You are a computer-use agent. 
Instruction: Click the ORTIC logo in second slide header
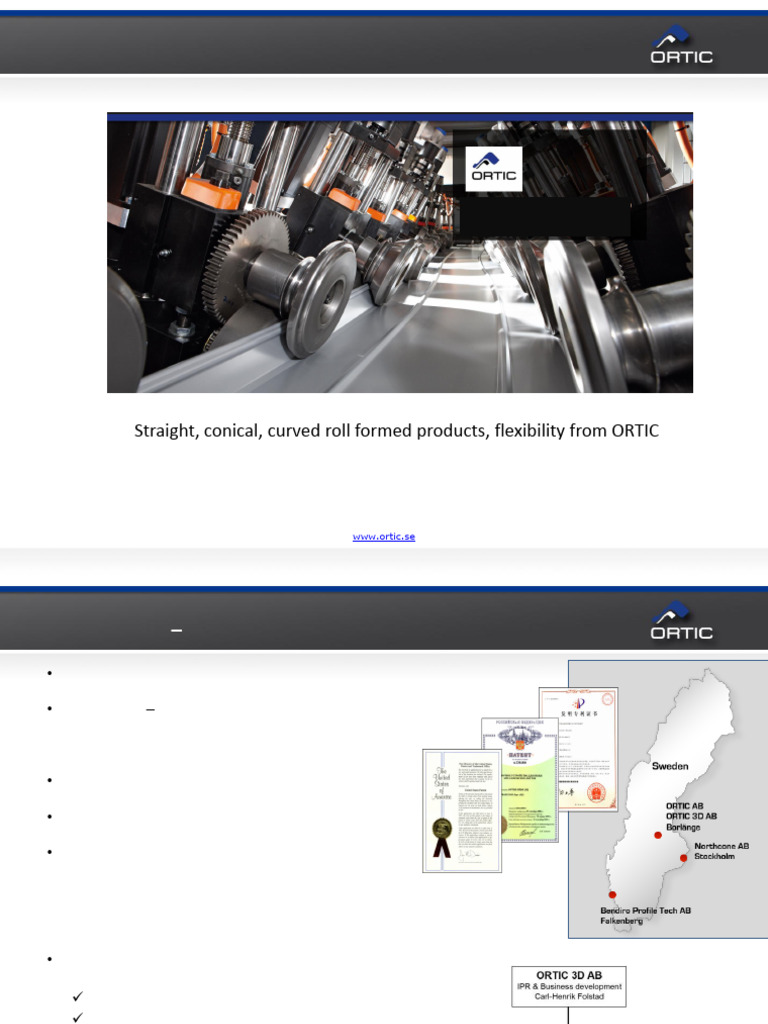tap(681, 620)
